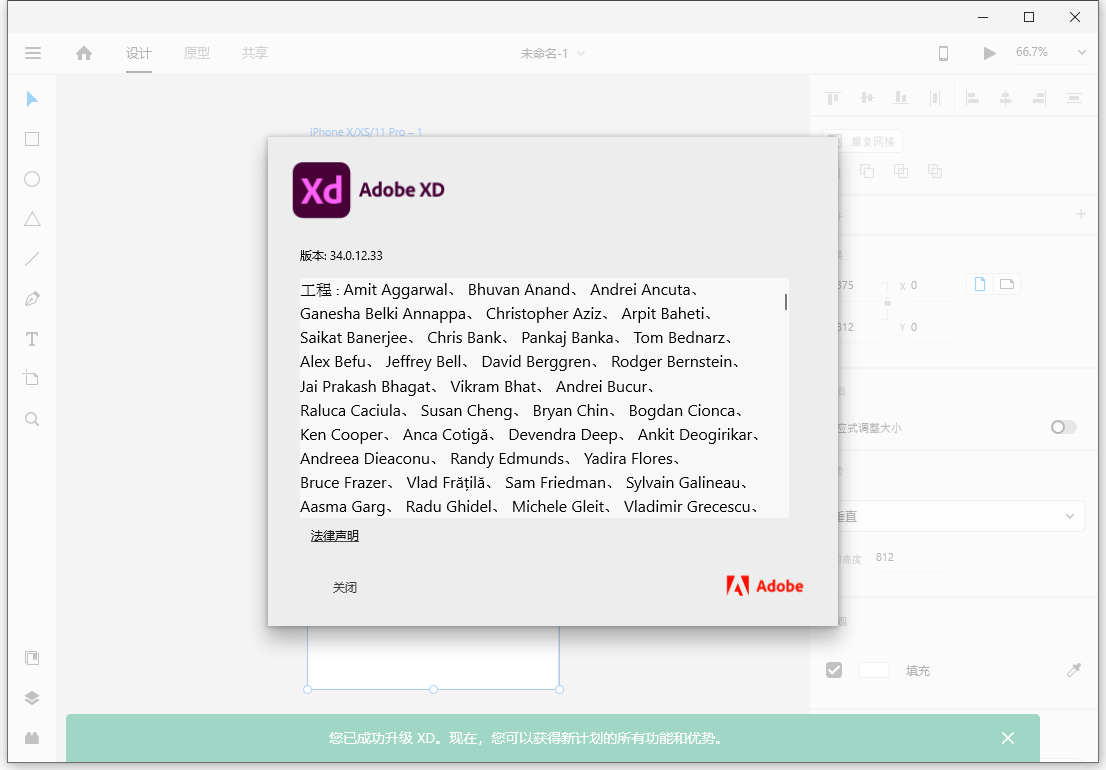Click the Adobe logo in dialog
The width and height of the screenshot is (1106, 770).
[765, 586]
